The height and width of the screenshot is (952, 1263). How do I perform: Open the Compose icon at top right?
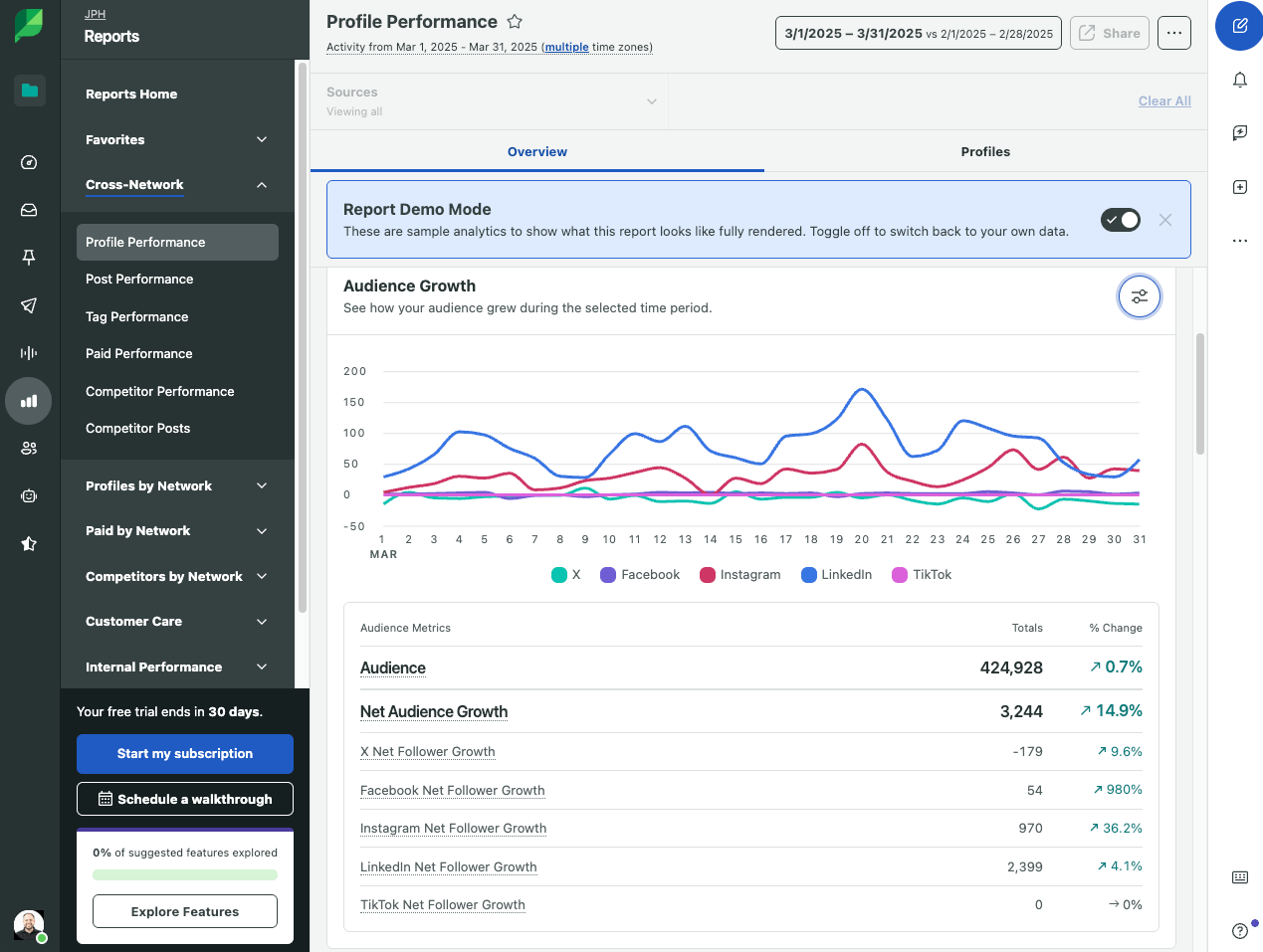tap(1239, 26)
